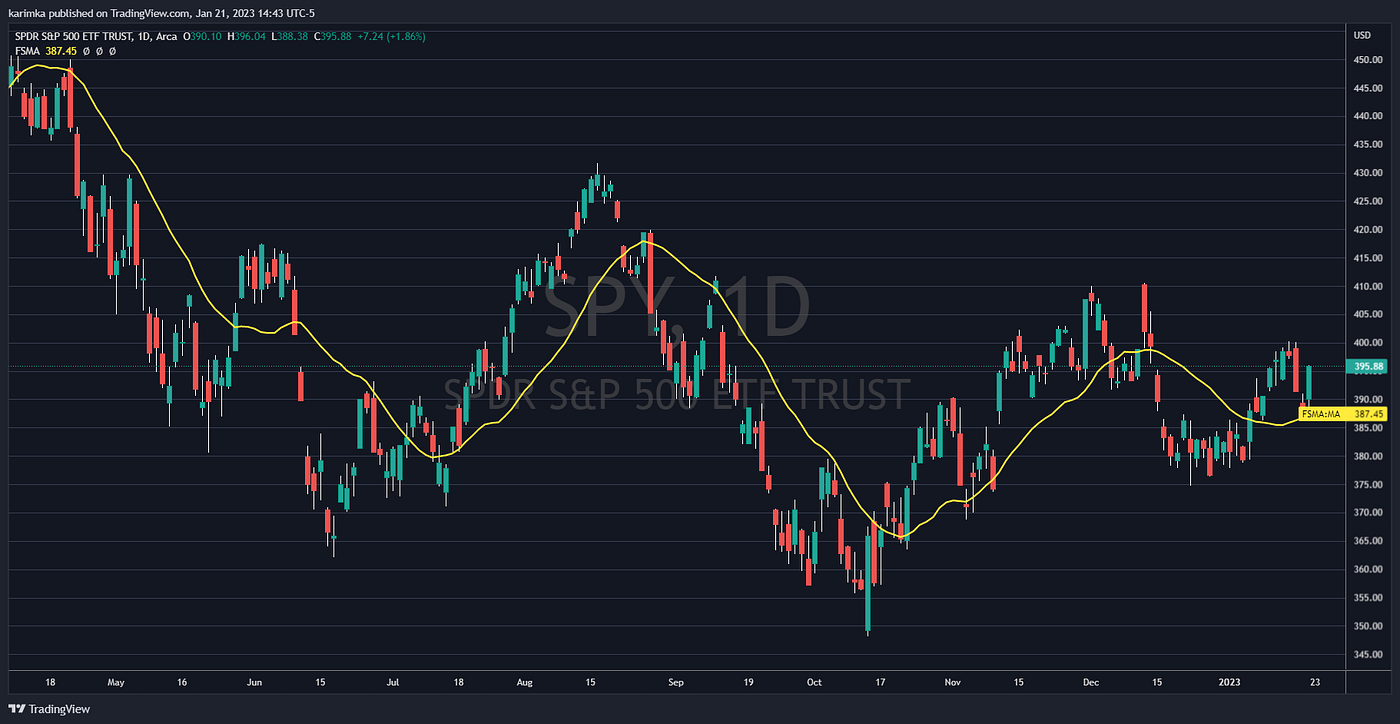
Task: Click the Sep label on the time axis
Action: click(x=676, y=683)
